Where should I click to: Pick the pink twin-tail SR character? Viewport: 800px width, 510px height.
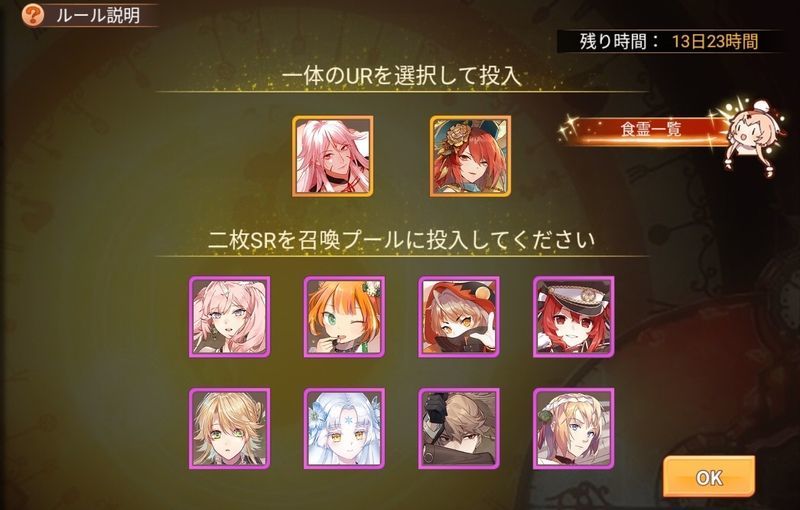point(230,317)
